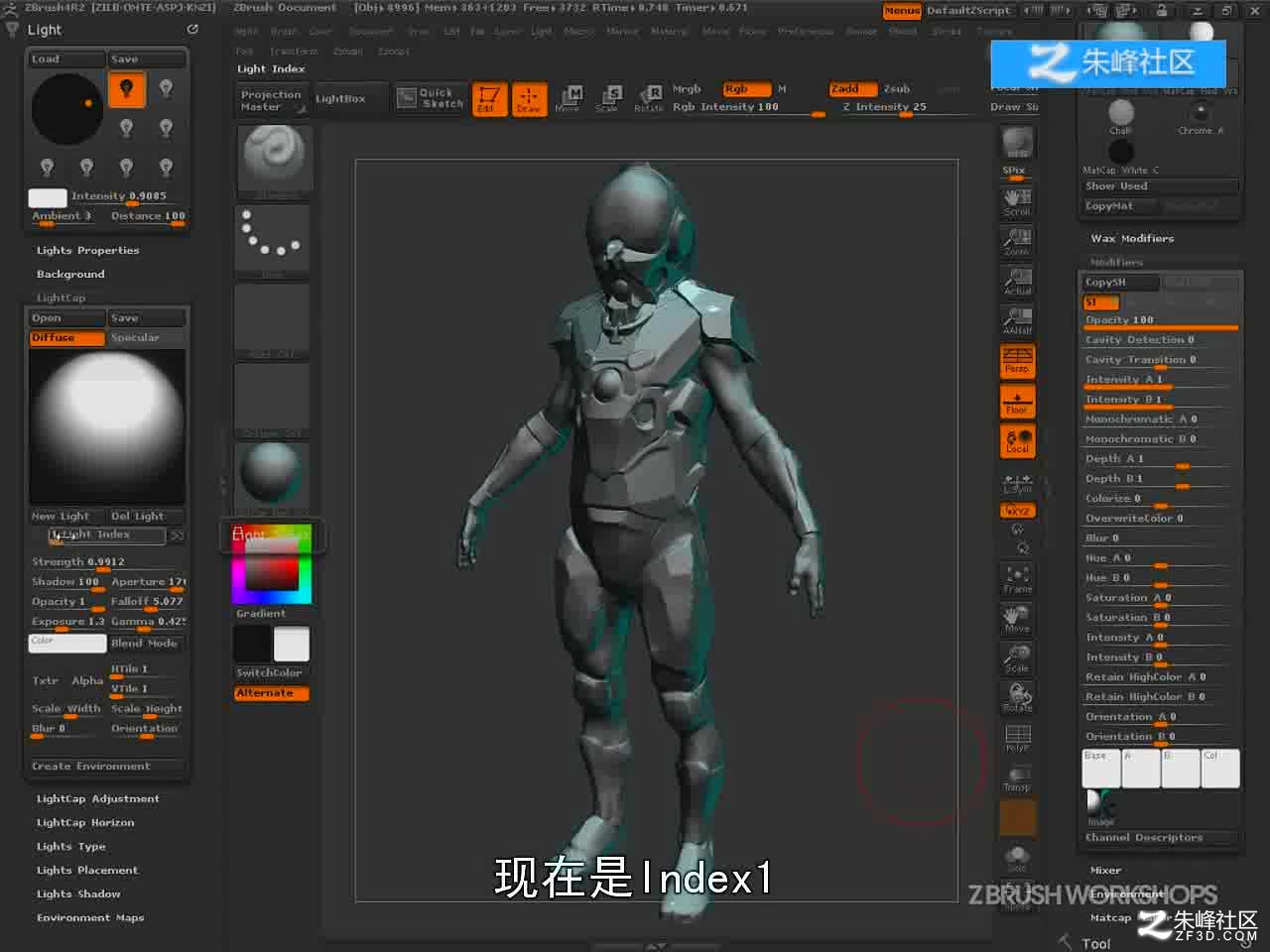Toggle the Floor grid
The image size is (1270, 952).
click(1017, 402)
